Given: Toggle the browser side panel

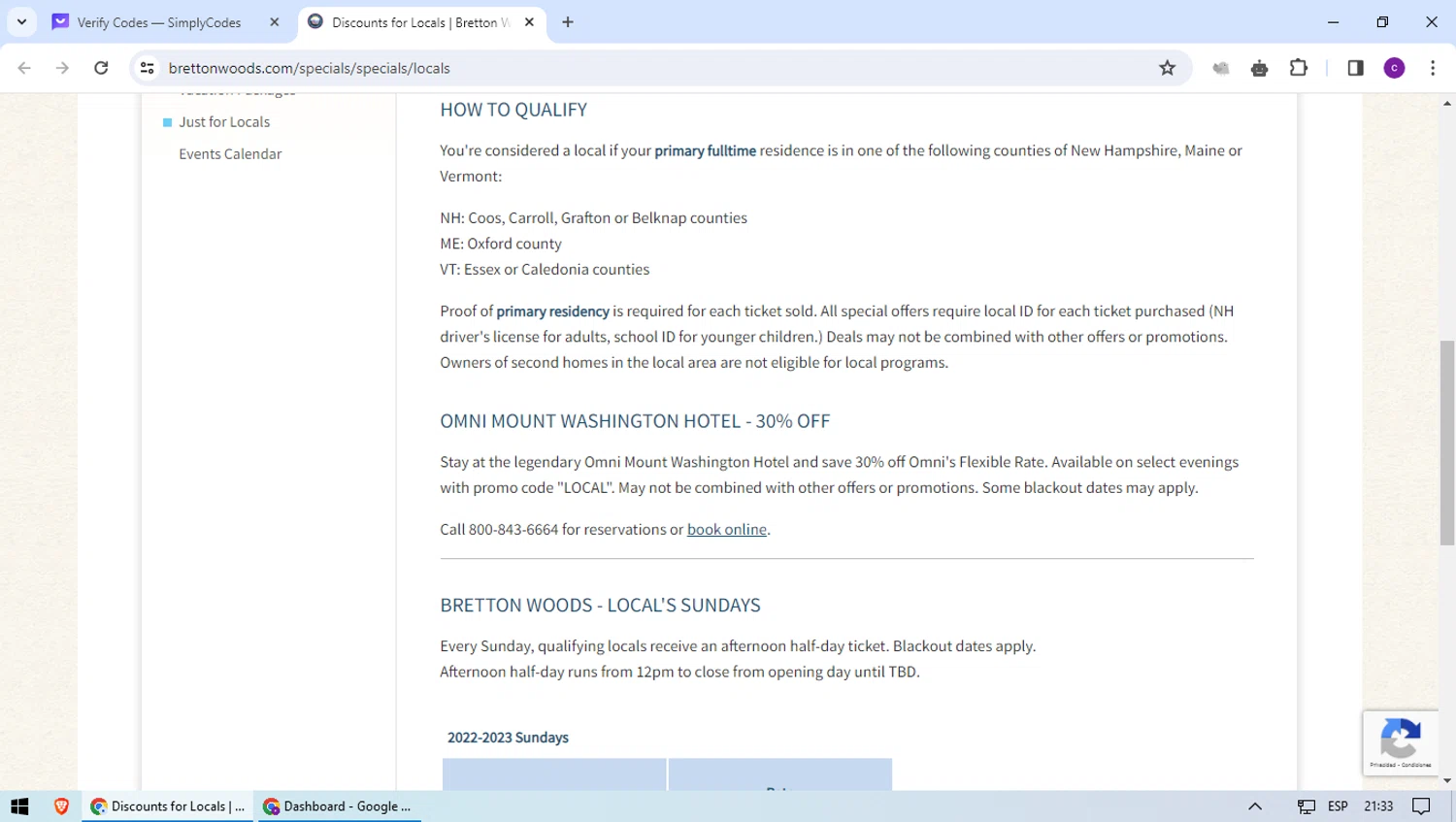Looking at the screenshot, I should pos(1356,68).
